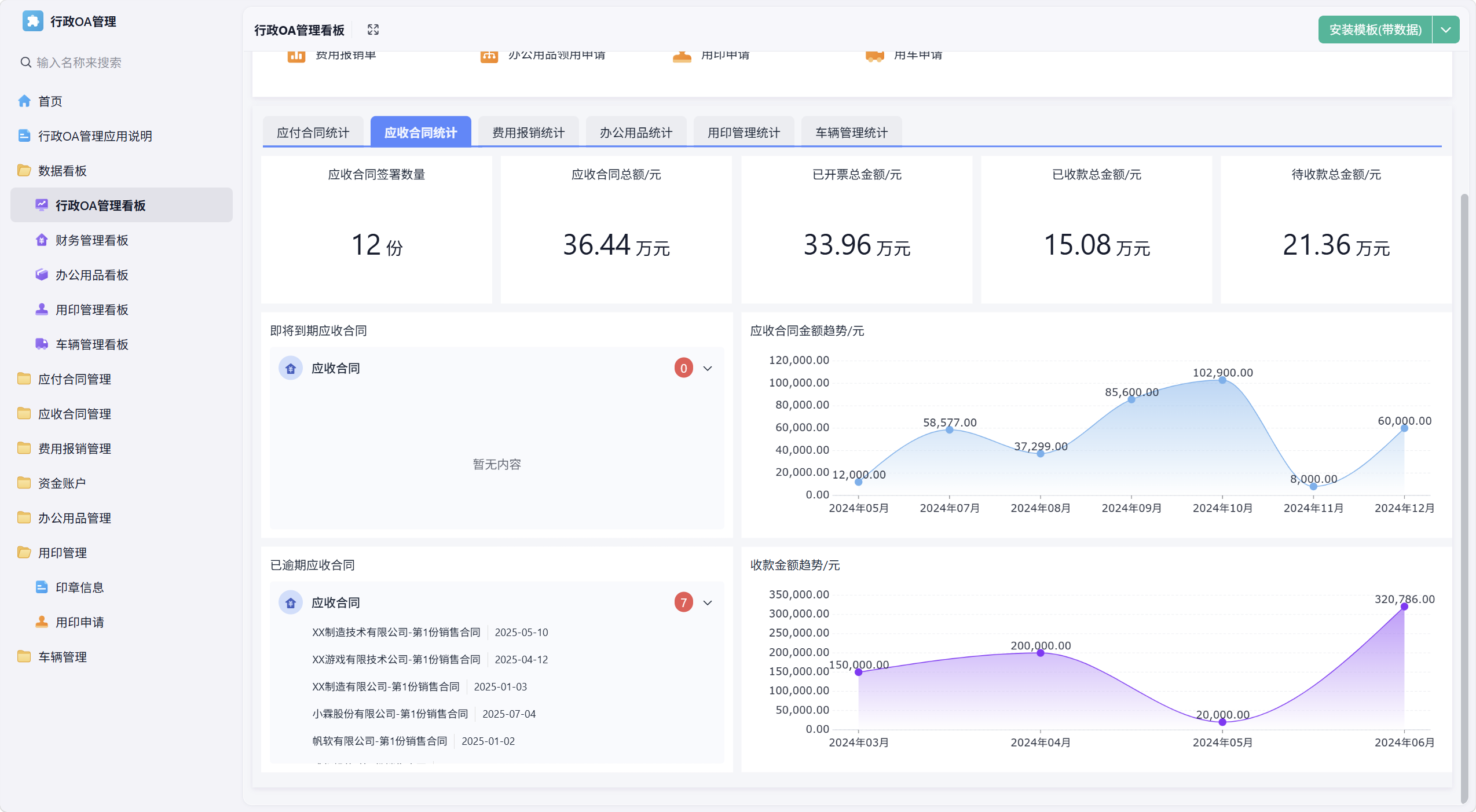
Task: Open dropdown arrow beside 安装模板(带数据)
Action: point(1446,30)
